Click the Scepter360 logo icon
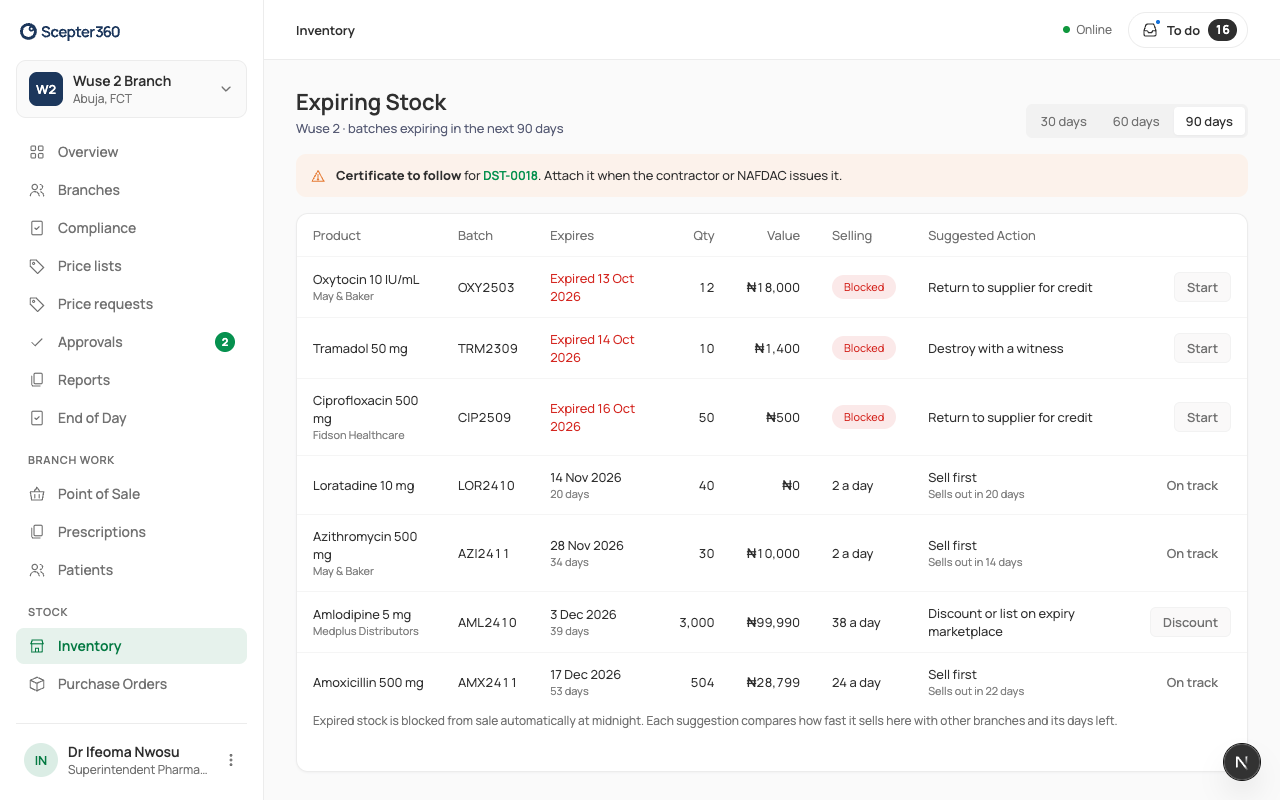The height and width of the screenshot is (800, 1280). point(29,31)
